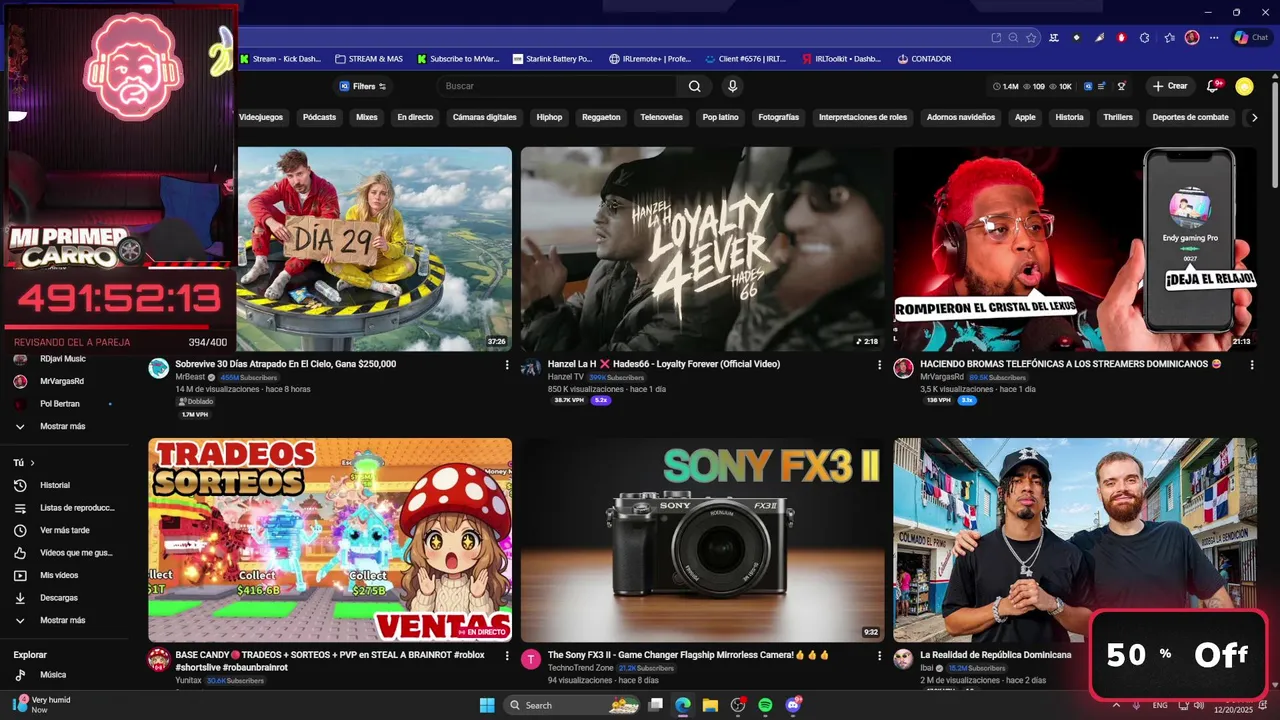Open the MrBeast channel name link
The width and height of the screenshot is (1280, 720).
(190, 377)
